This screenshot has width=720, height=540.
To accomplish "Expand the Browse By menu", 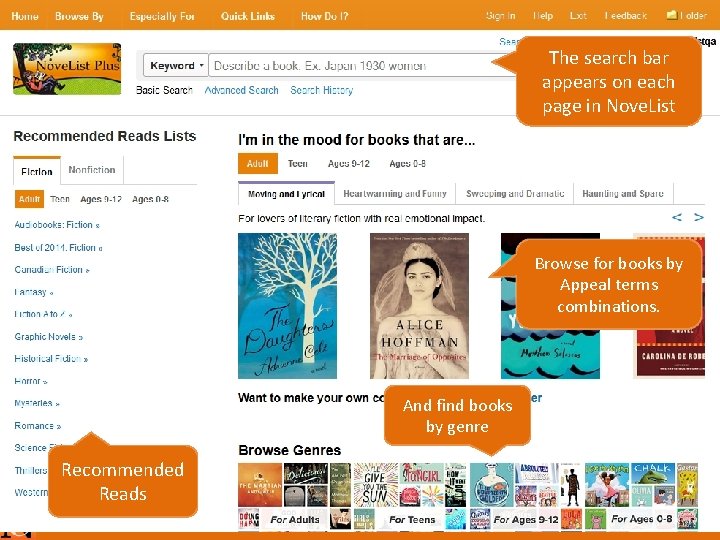I will point(79,16).
